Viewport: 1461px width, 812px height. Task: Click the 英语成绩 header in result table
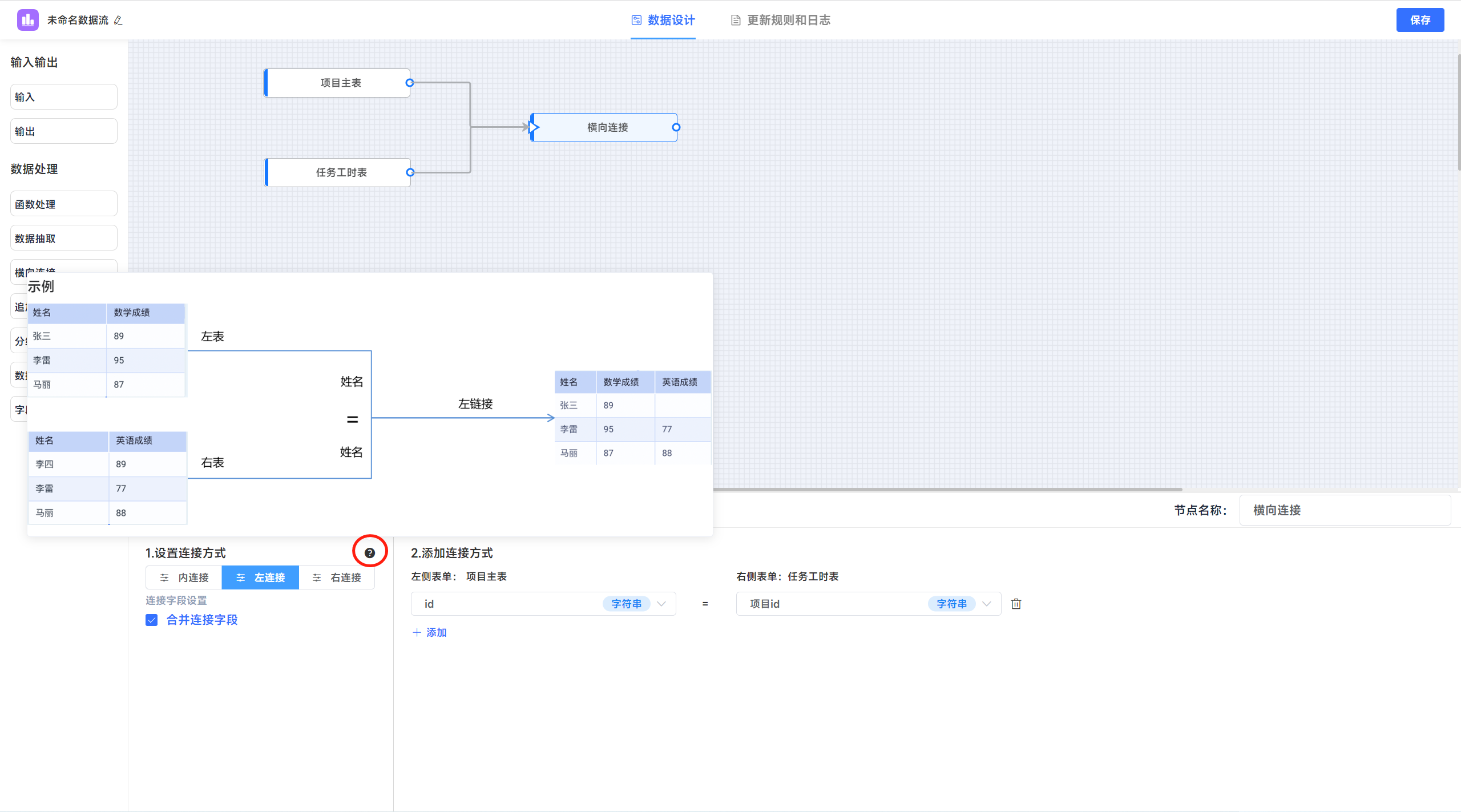tap(680, 382)
